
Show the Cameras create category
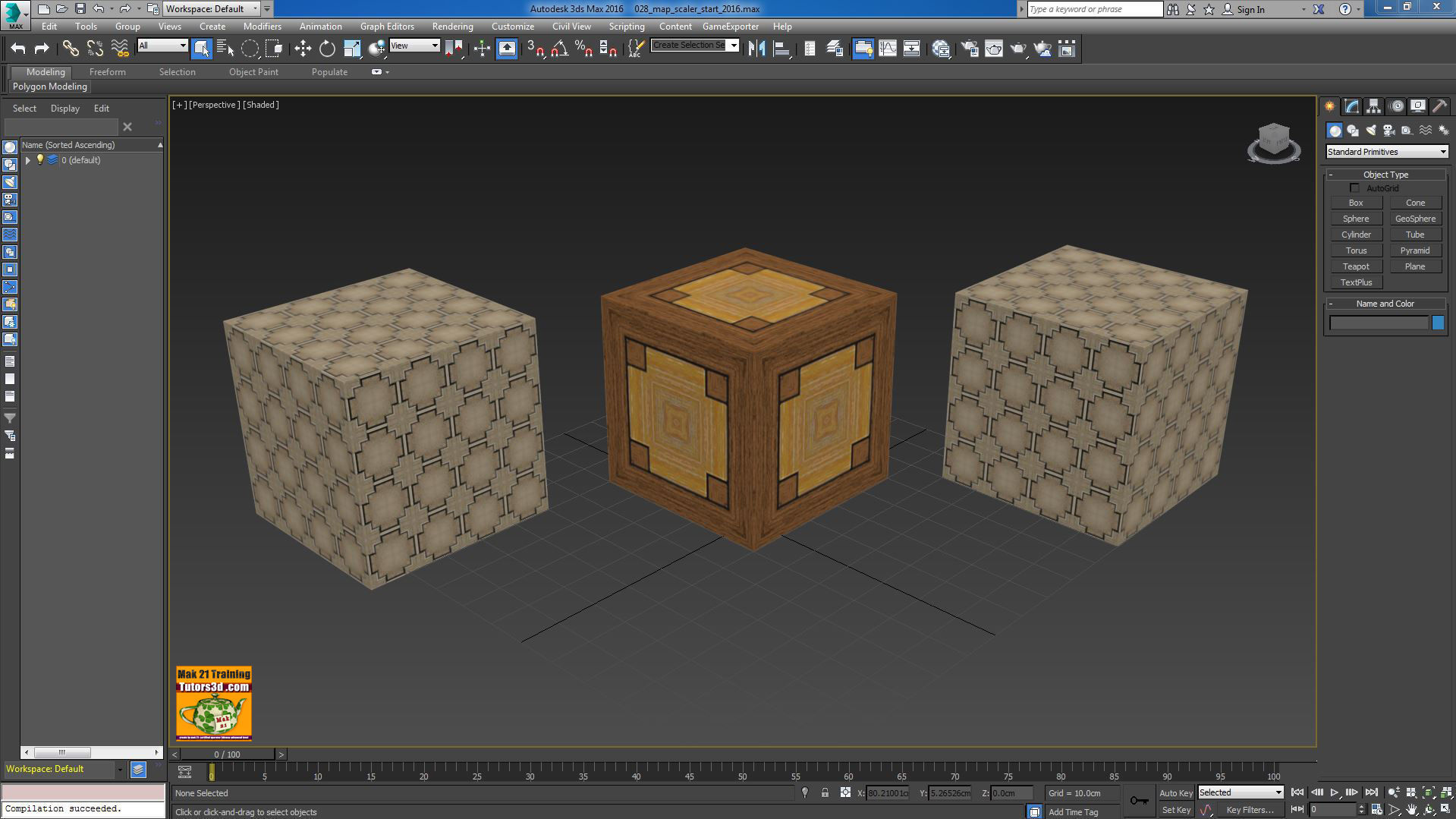click(1389, 131)
